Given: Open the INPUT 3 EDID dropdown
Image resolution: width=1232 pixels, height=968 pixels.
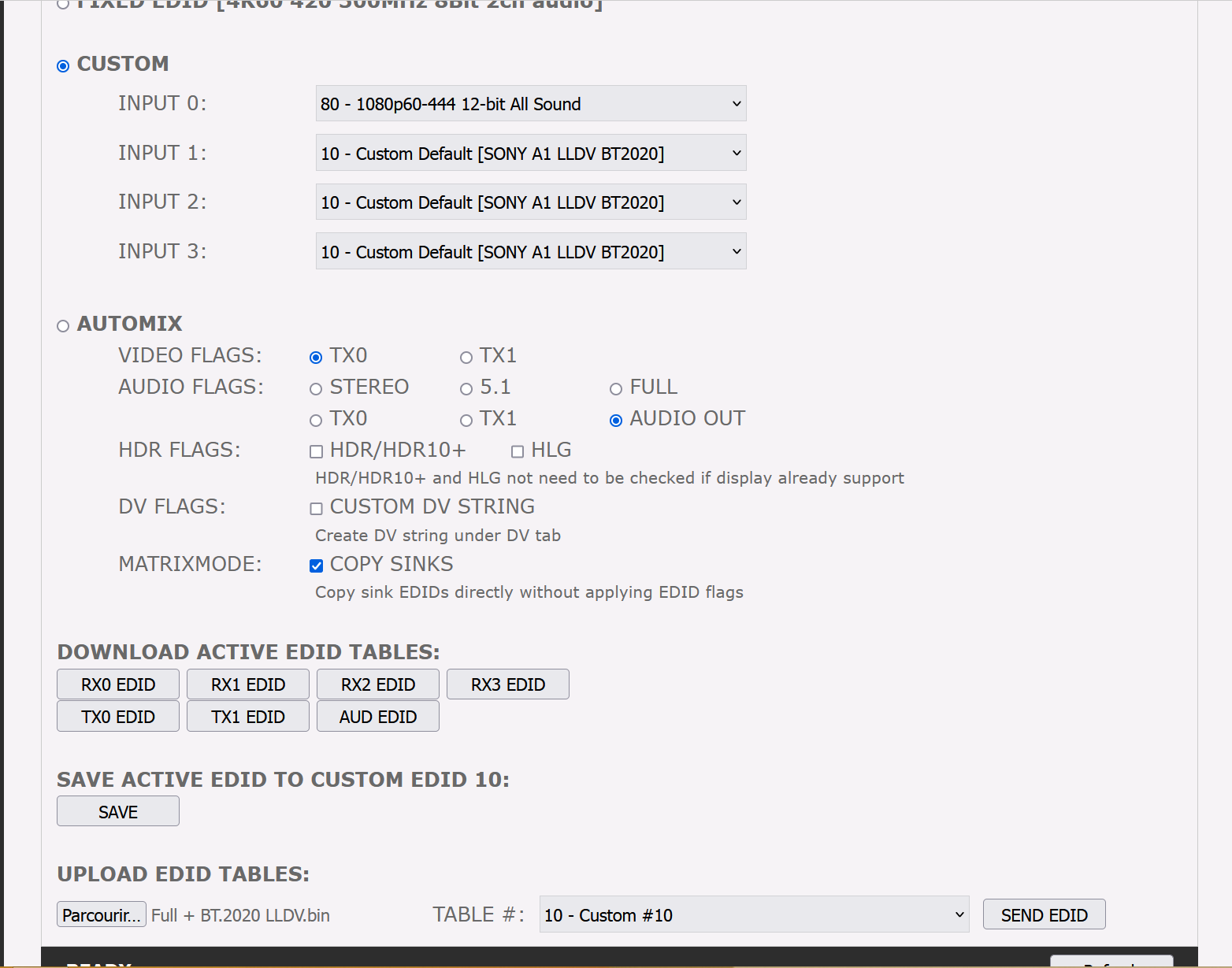Looking at the screenshot, I should (x=530, y=252).
